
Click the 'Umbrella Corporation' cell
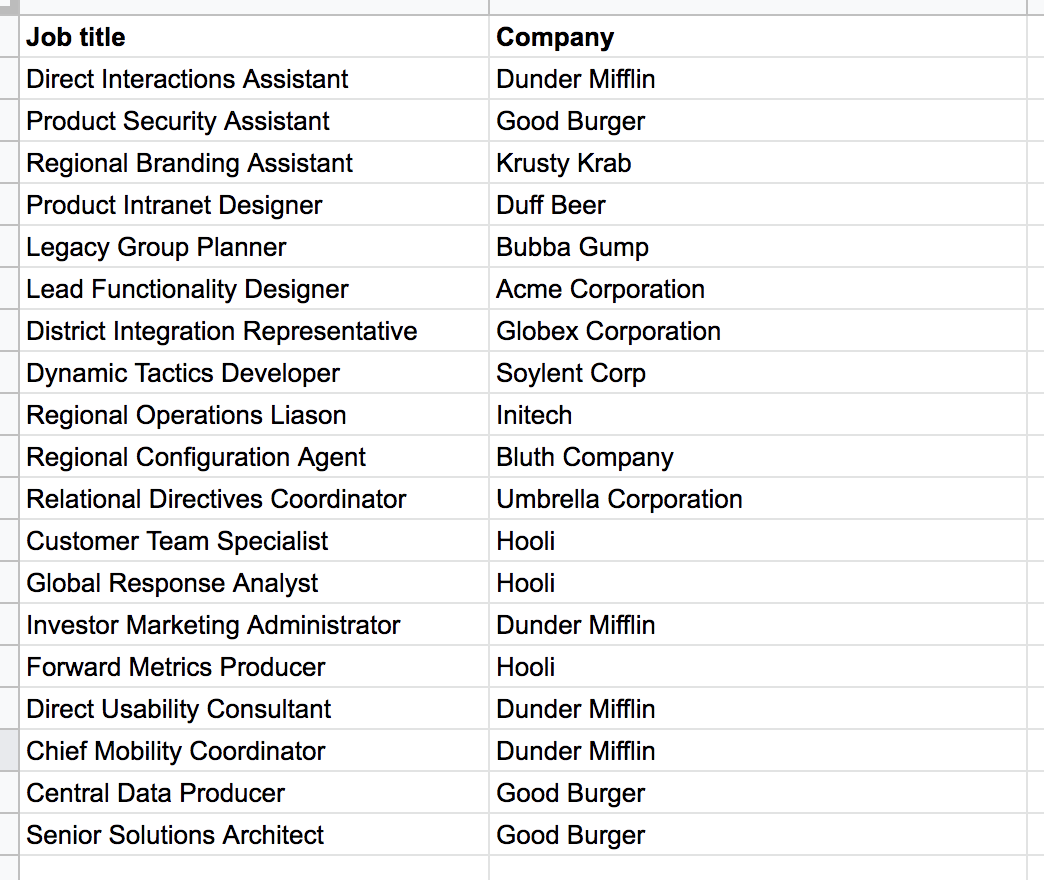pyautogui.click(x=758, y=498)
